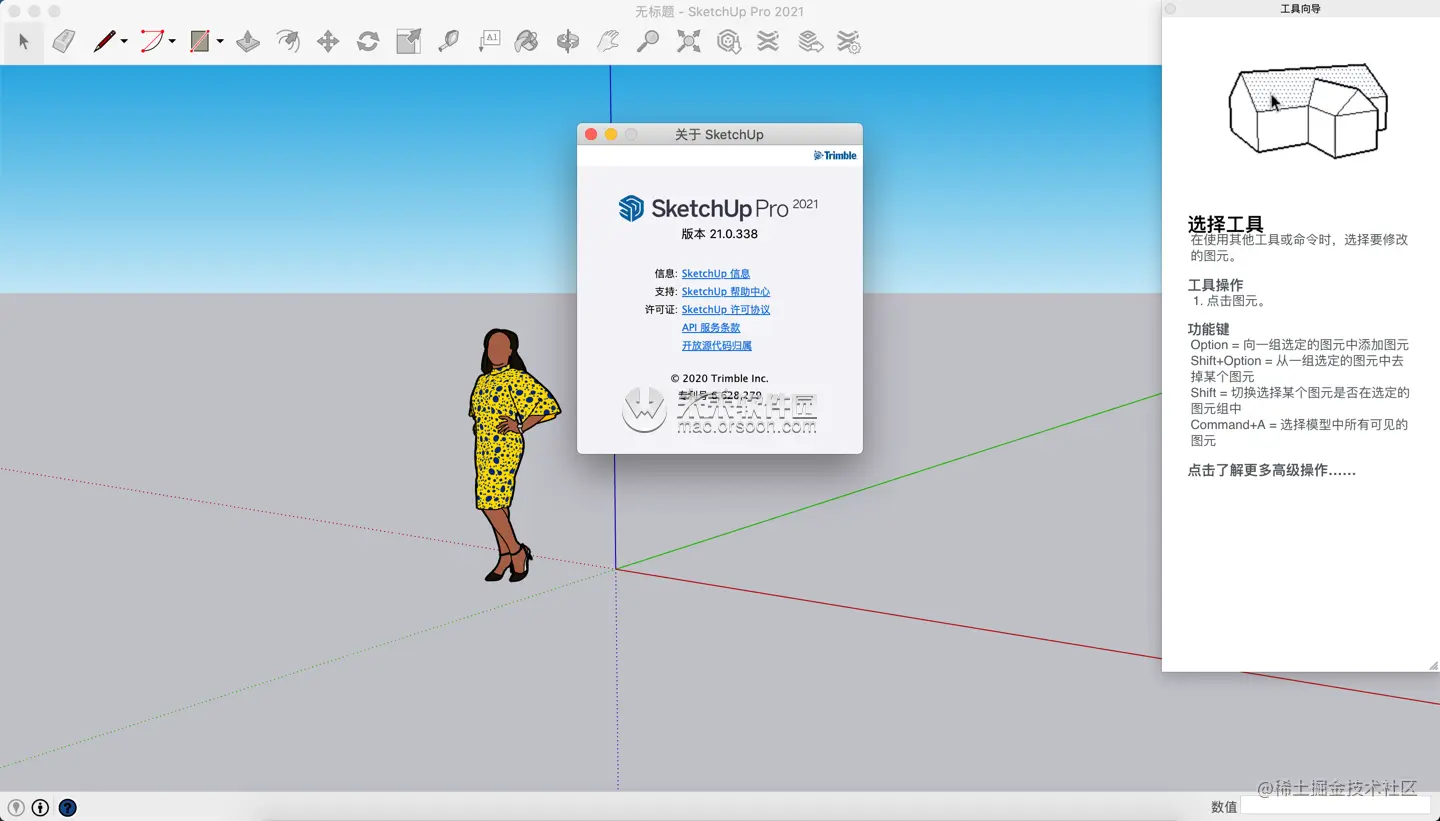Screen dimensions: 1440x821
Task: Open the API 服务条款 link
Action: tap(711, 328)
